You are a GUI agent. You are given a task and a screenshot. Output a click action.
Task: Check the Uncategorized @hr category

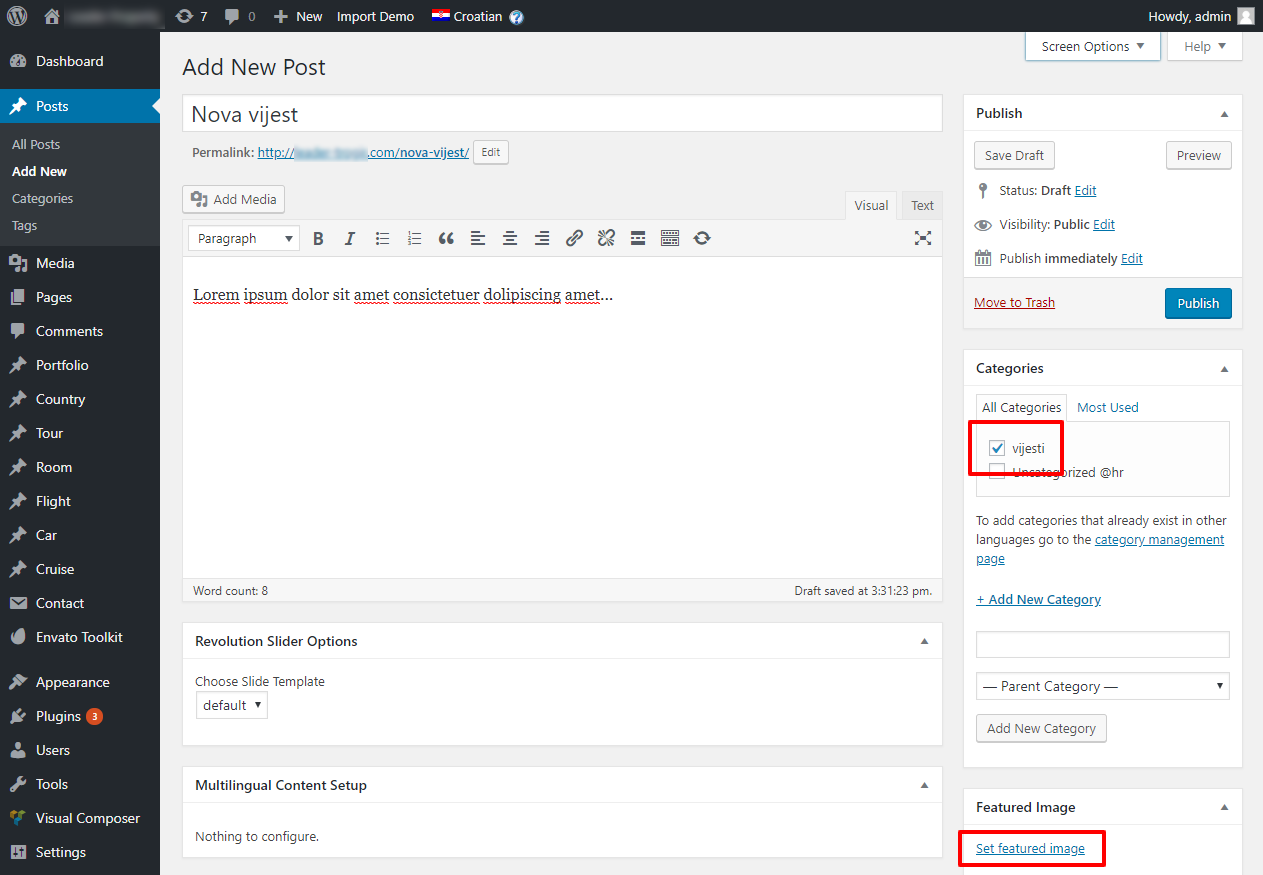(x=997, y=472)
